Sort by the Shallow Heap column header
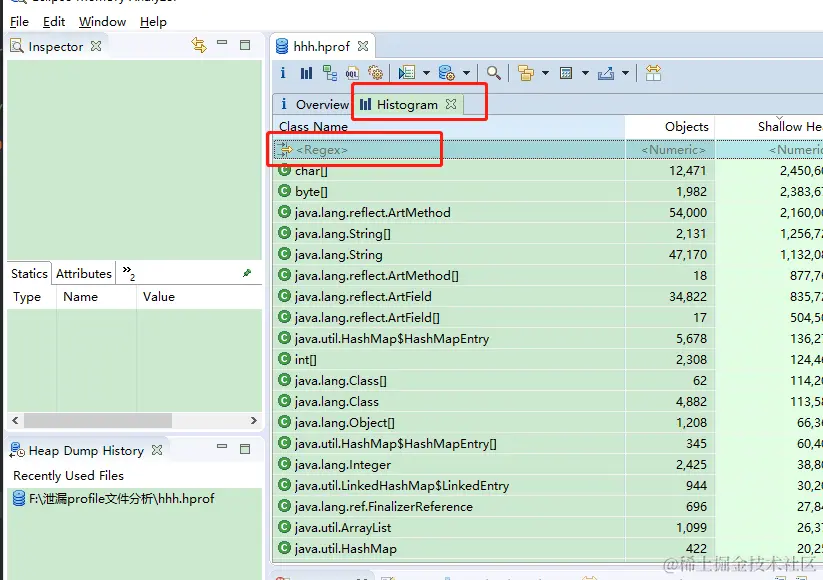823x580 pixels. 769,126
